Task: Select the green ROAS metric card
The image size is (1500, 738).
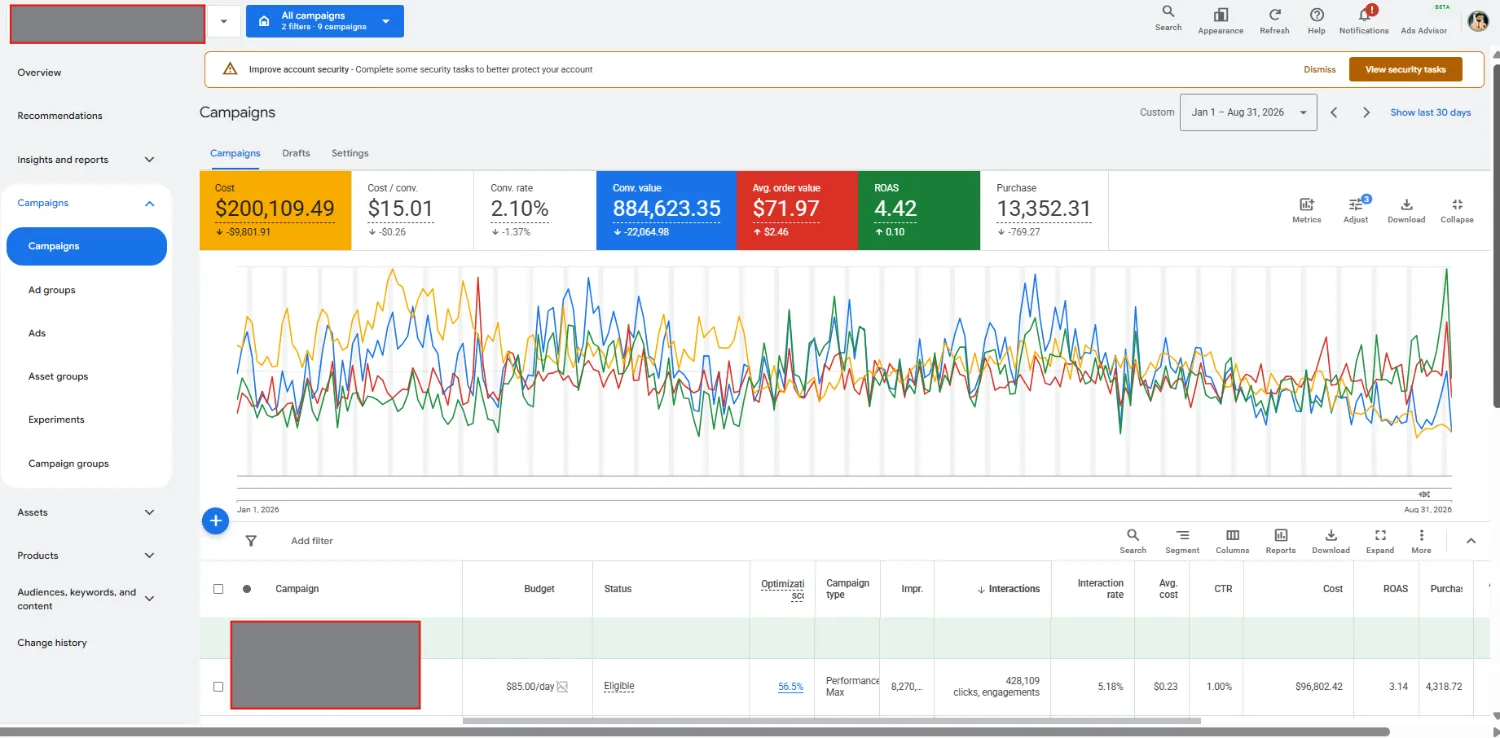Action: [918, 210]
